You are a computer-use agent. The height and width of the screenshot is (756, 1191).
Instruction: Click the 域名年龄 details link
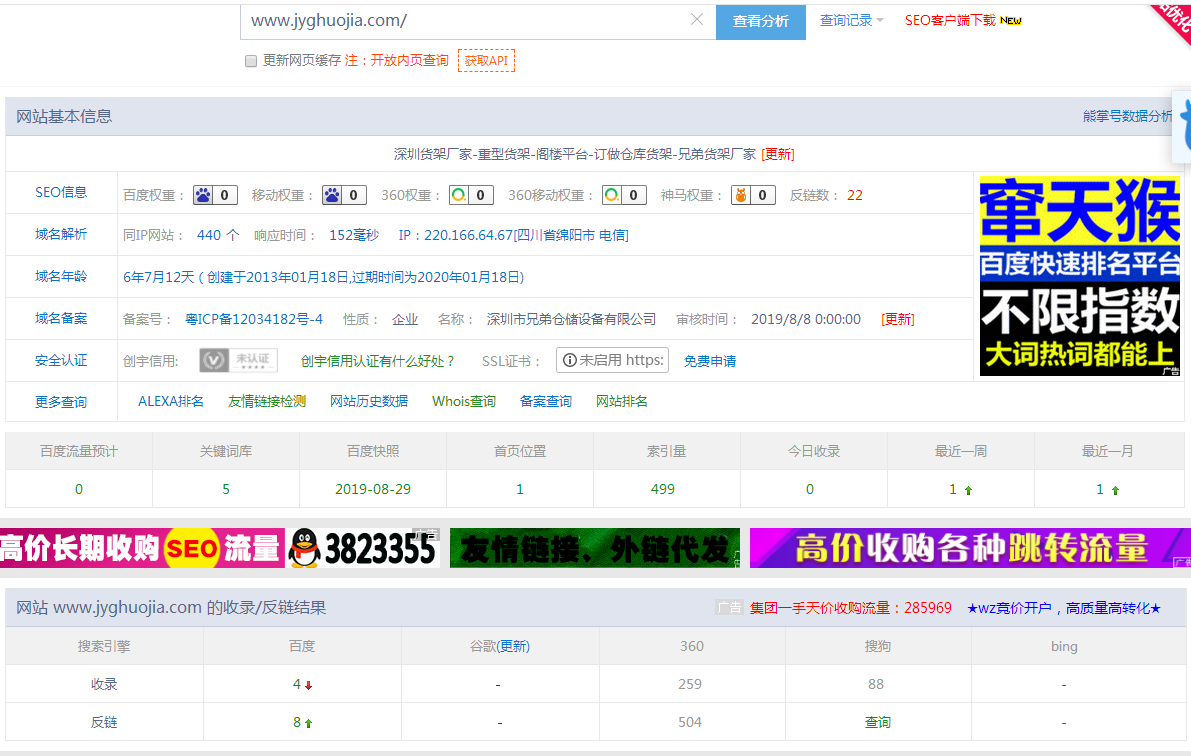pos(324,277)
